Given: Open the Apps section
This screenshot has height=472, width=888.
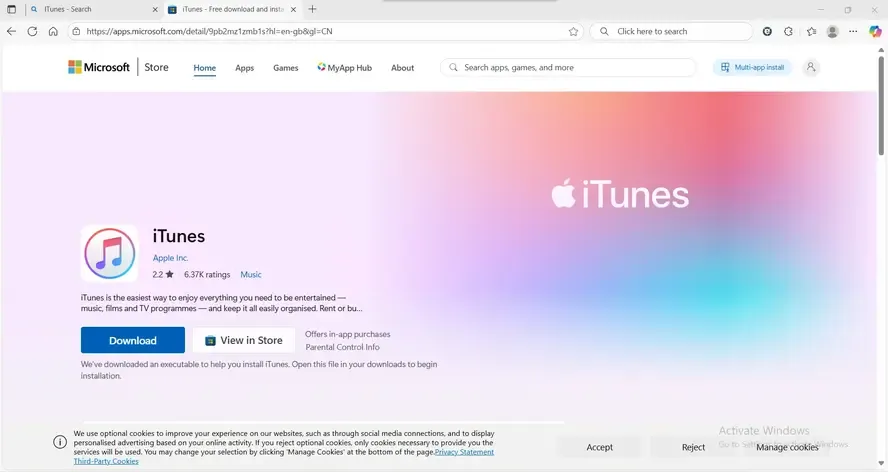Looking at the screenshot, I should pos(244,67).
